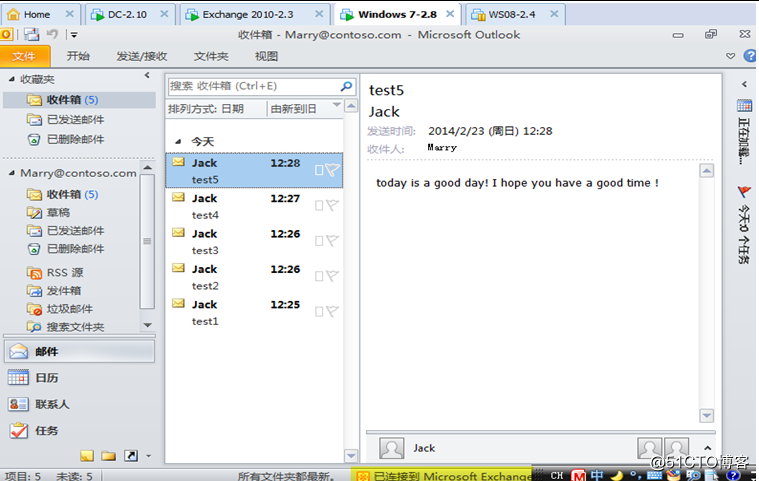Open the 视图 ribbon tab
Screen dimensions: 759x481
tap(266, 56)
